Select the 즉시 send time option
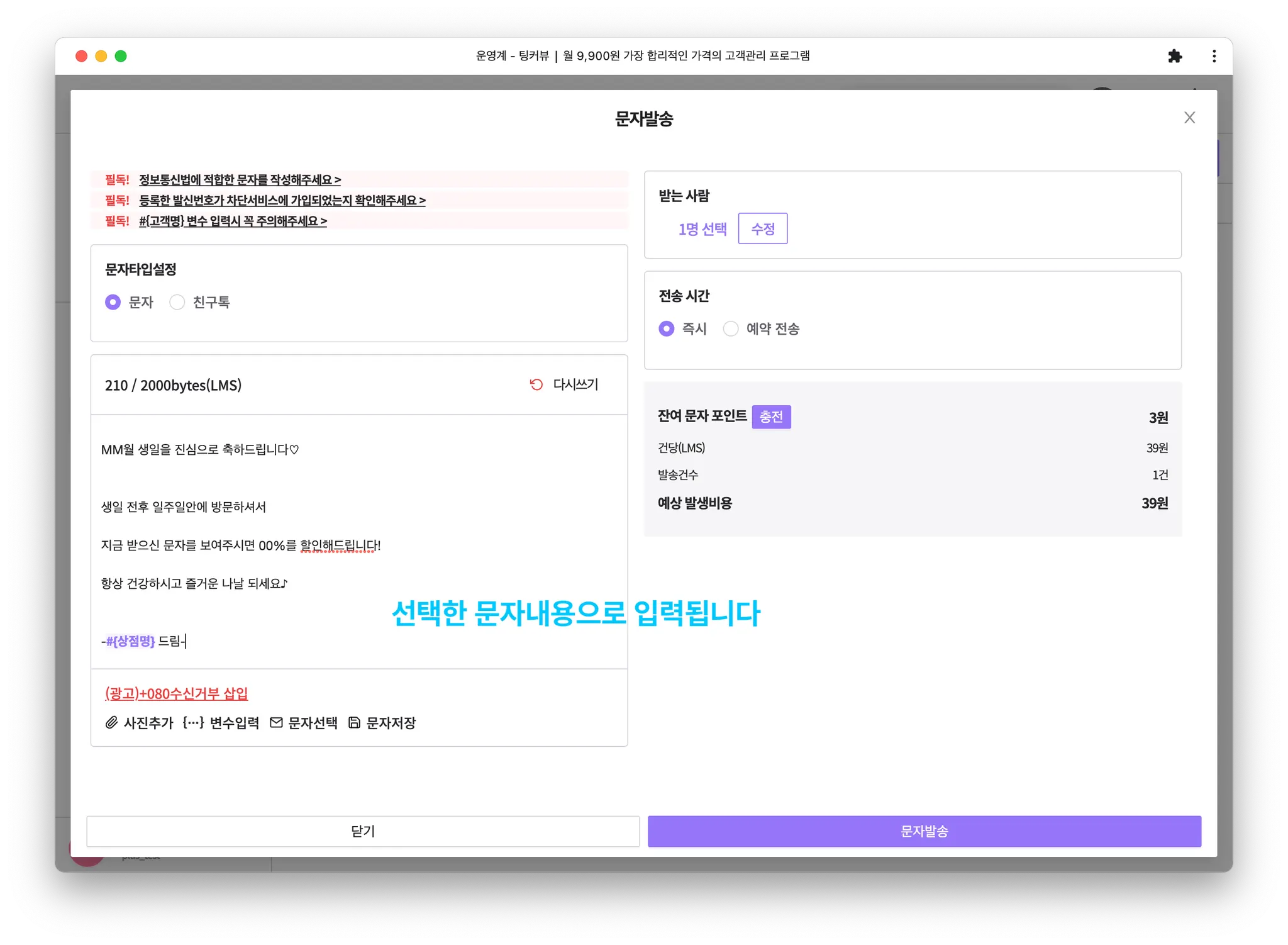Viewport: 1288px width, 945px height. point(666,329)
